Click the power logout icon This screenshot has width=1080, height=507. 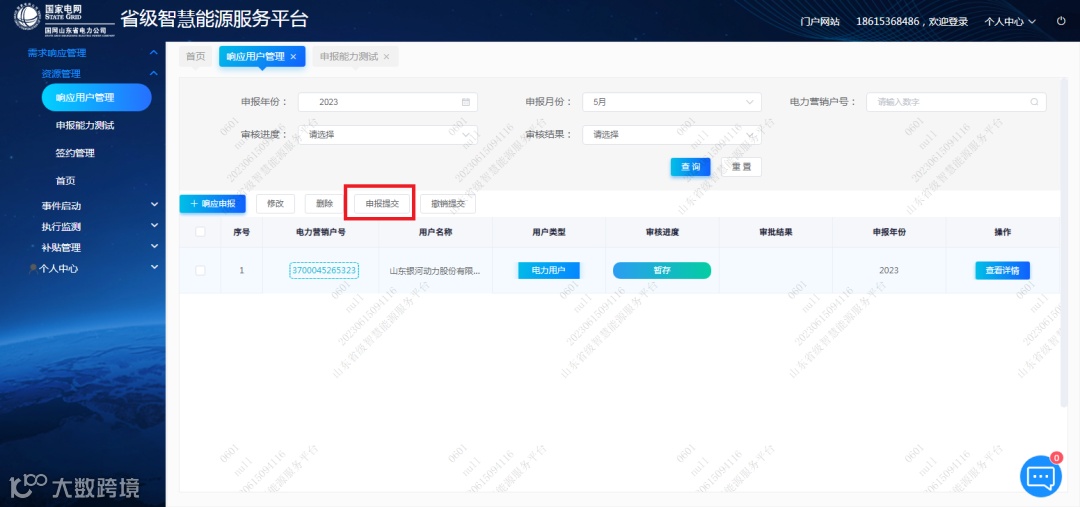pos(1061,21)
